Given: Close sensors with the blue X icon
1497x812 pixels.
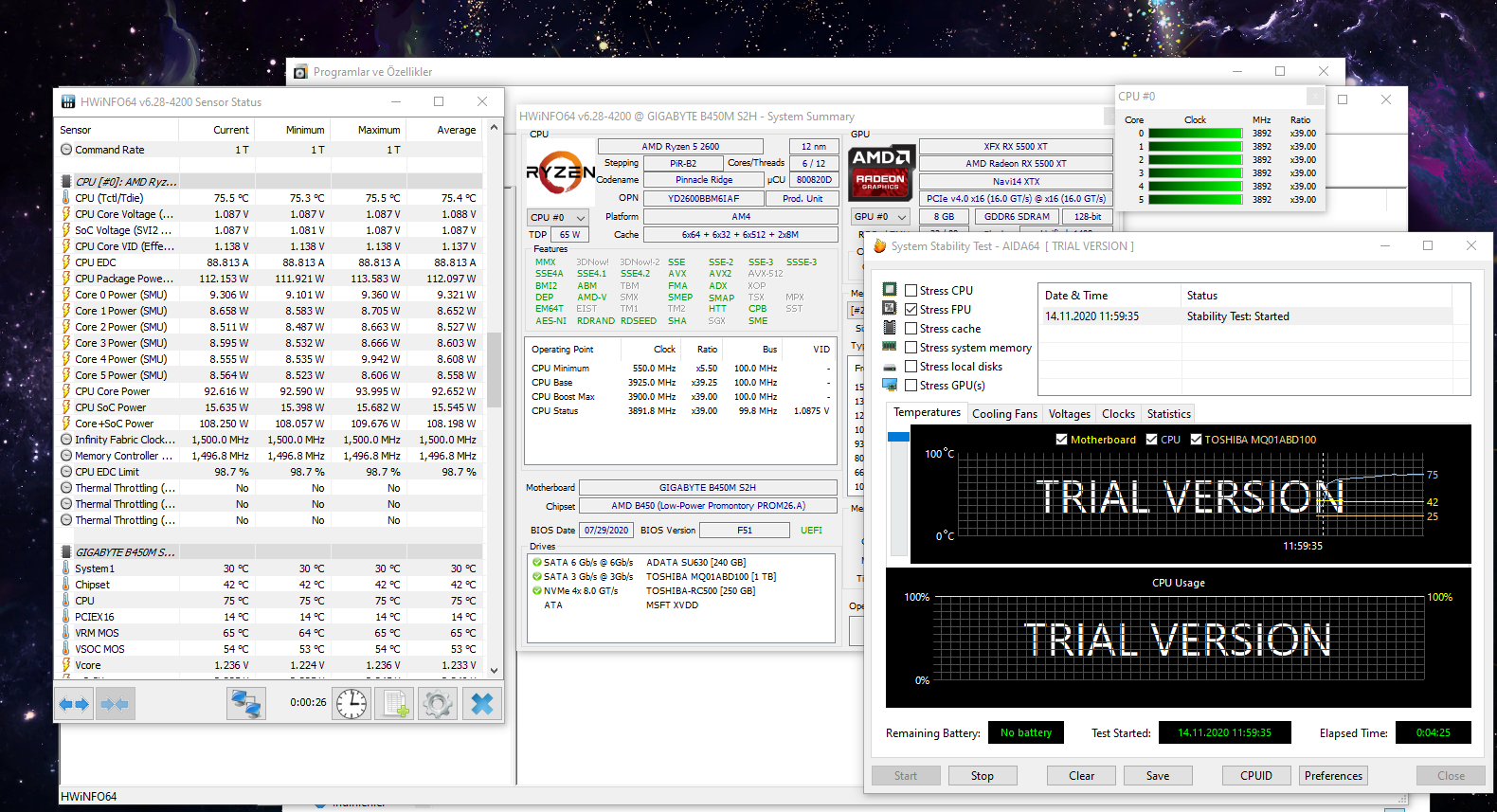Looking at the screenshot, I should 482,704.
